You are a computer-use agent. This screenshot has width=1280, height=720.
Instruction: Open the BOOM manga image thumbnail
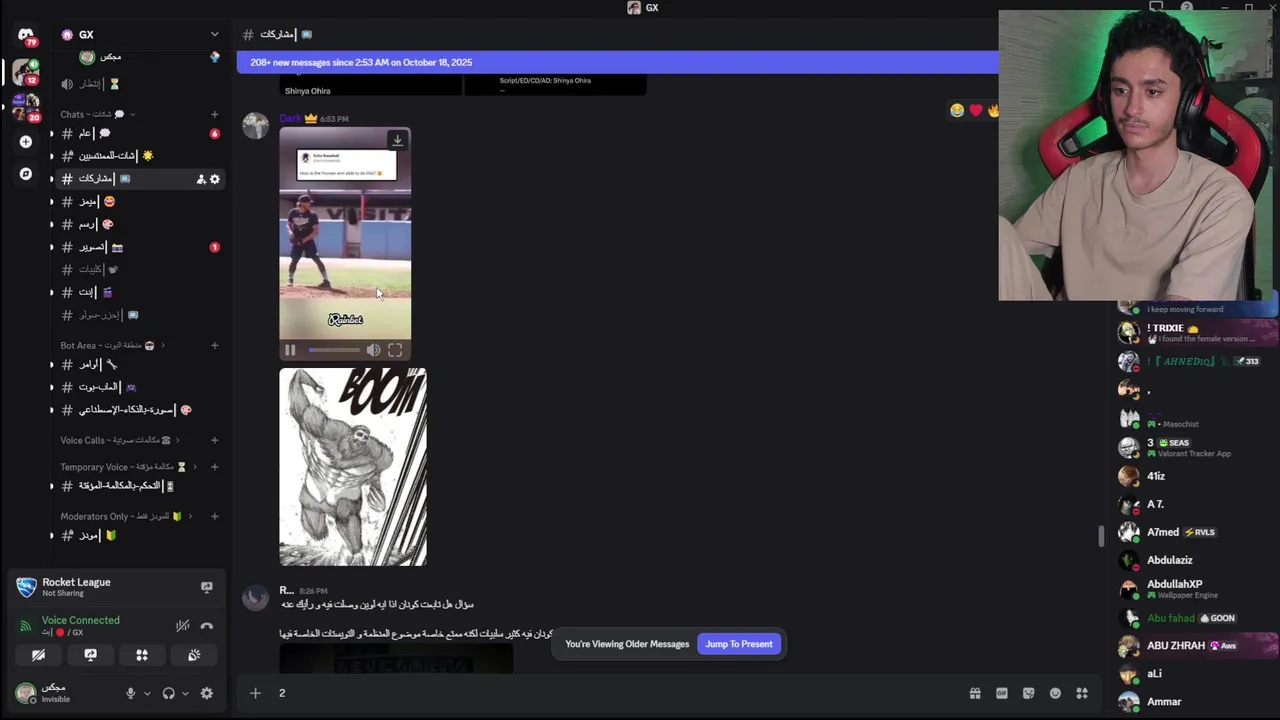pos(353,467)
